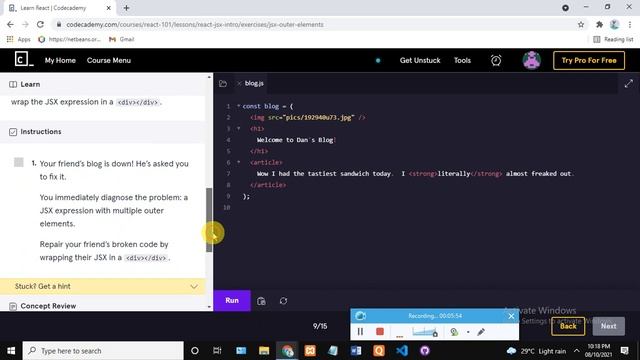
Task: Open Get Unstuck menu
Action: pos(420,60)
